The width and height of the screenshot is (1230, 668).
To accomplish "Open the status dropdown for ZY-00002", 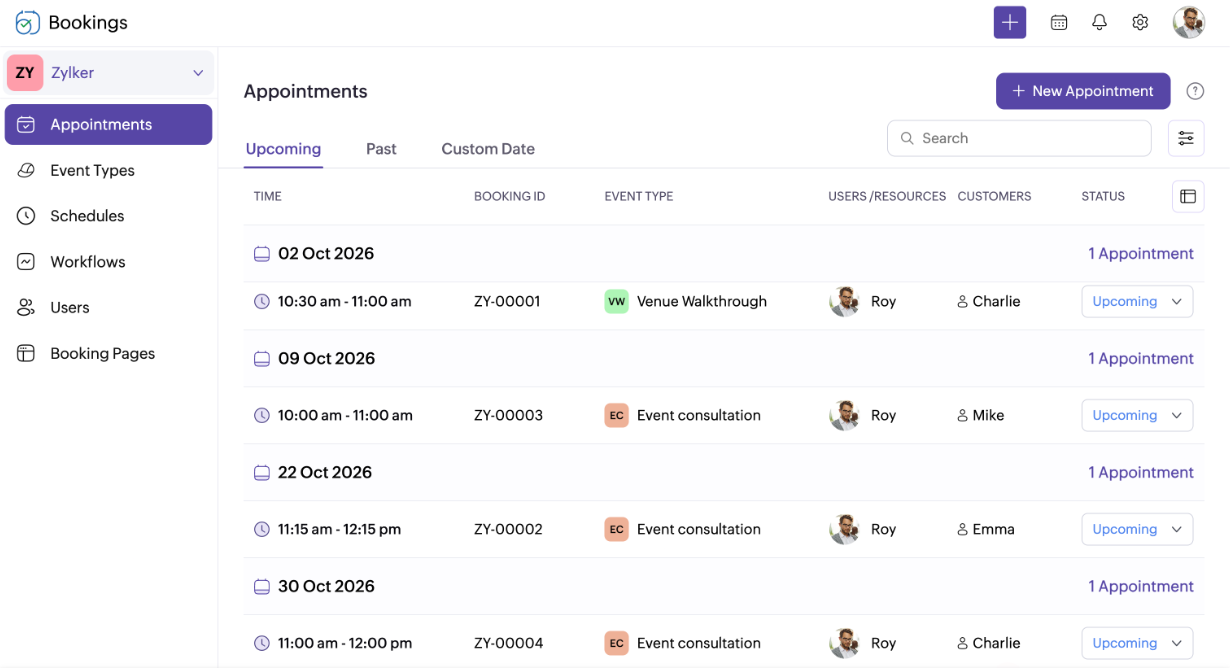I will tap(1137, 529).
